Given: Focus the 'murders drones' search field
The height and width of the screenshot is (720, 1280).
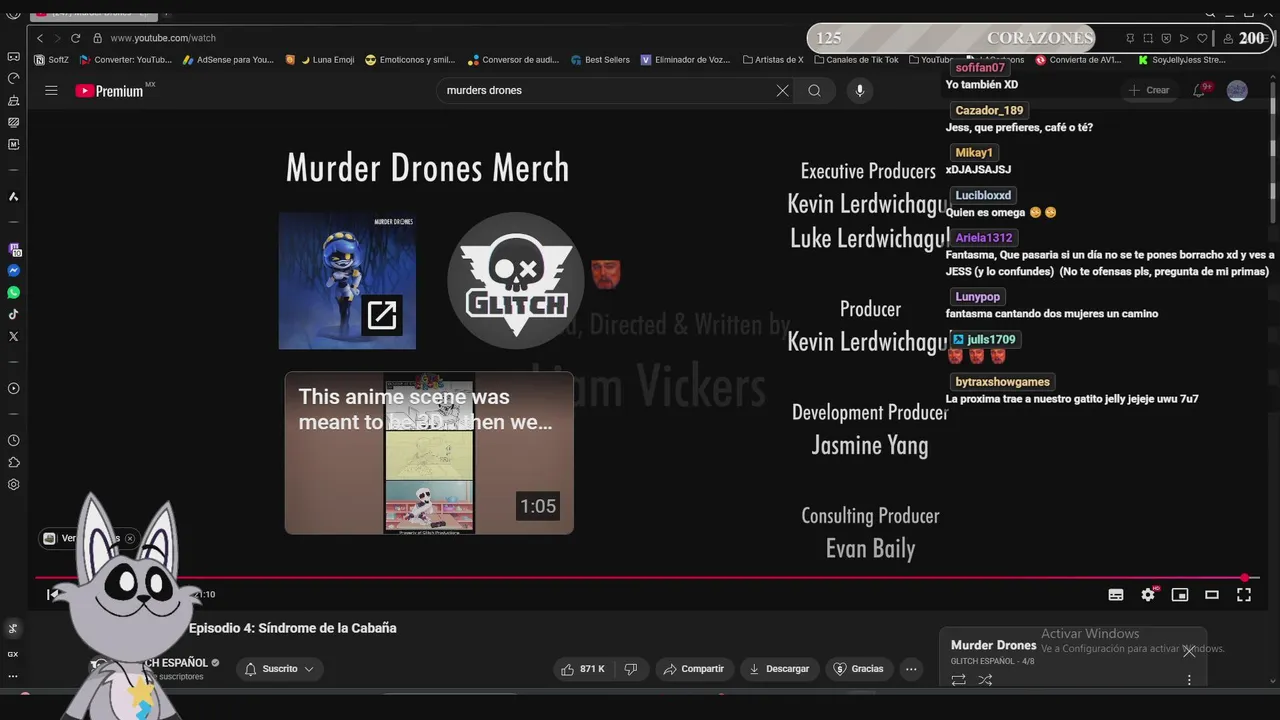Looking at the screenshot, I should point(605,91).
